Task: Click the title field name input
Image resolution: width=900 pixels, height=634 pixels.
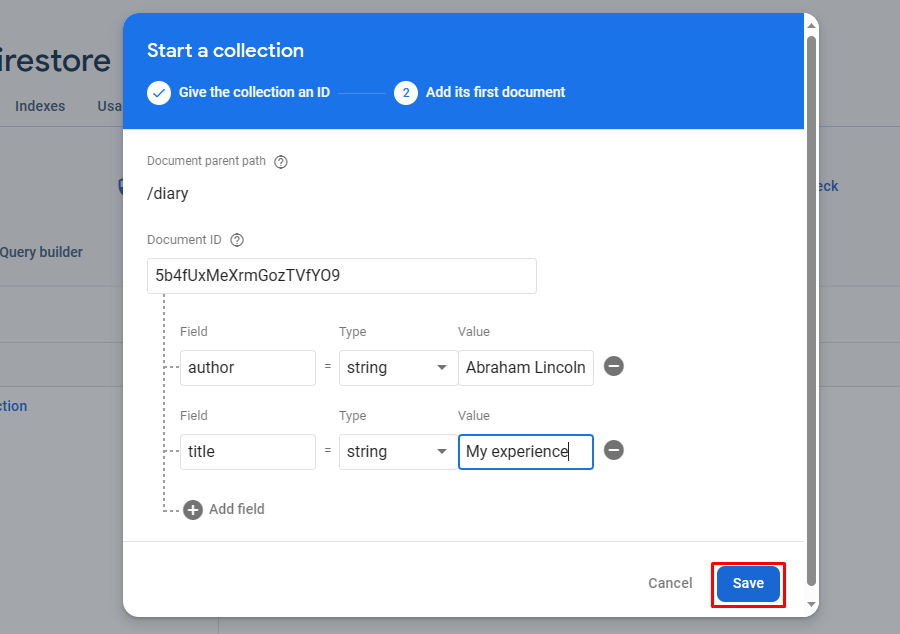Action: point(247,452)
